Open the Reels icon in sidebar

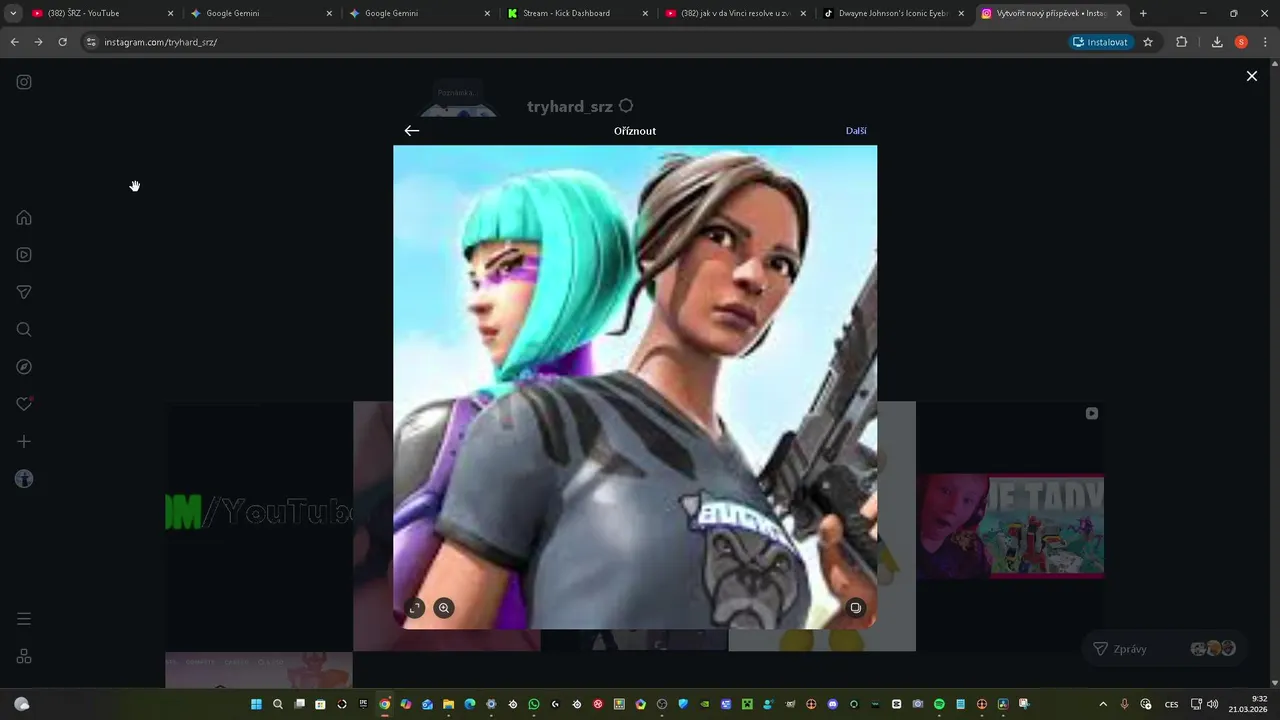tap(24, 255)
